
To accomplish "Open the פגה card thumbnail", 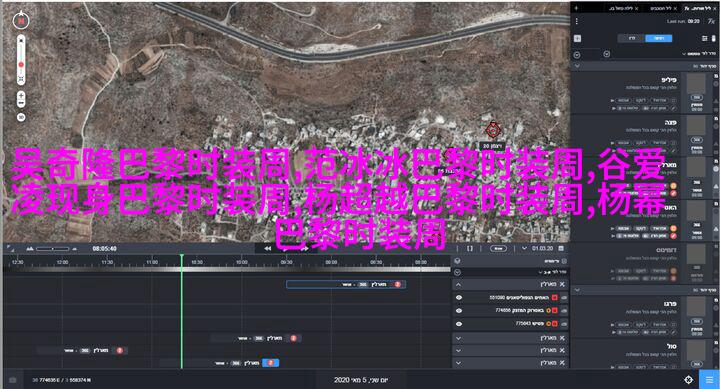I will point(696,125).
